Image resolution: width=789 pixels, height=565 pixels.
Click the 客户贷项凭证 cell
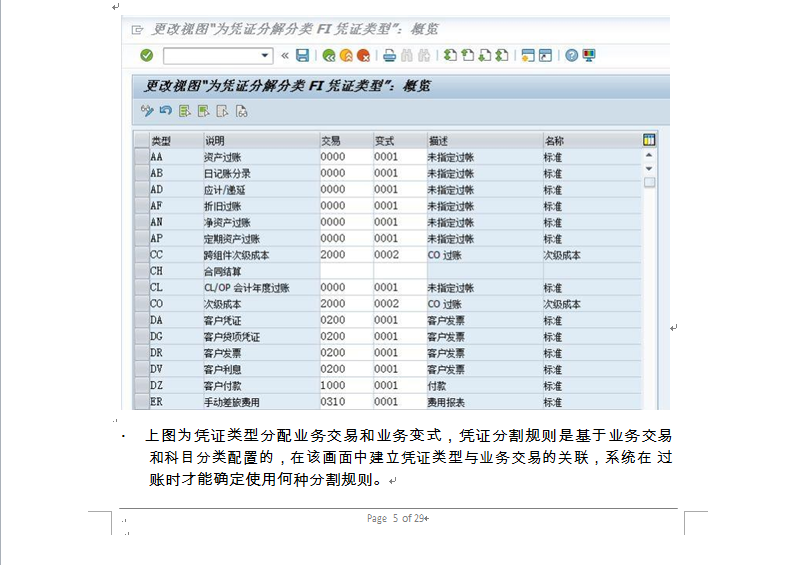[x=261, y=337]
